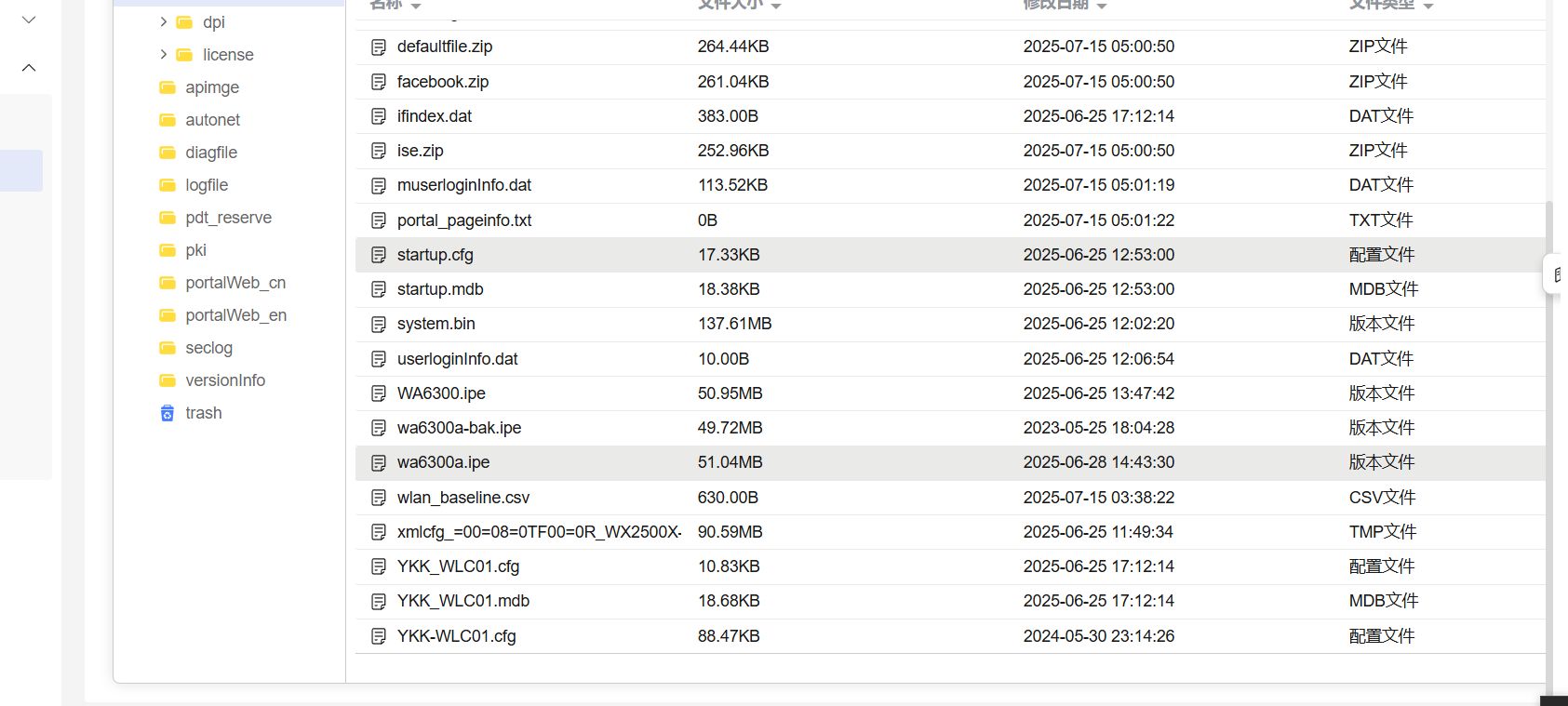
Task: Click the file icon beside xmlcfg TMP file
Action: (x=379, y=532)
